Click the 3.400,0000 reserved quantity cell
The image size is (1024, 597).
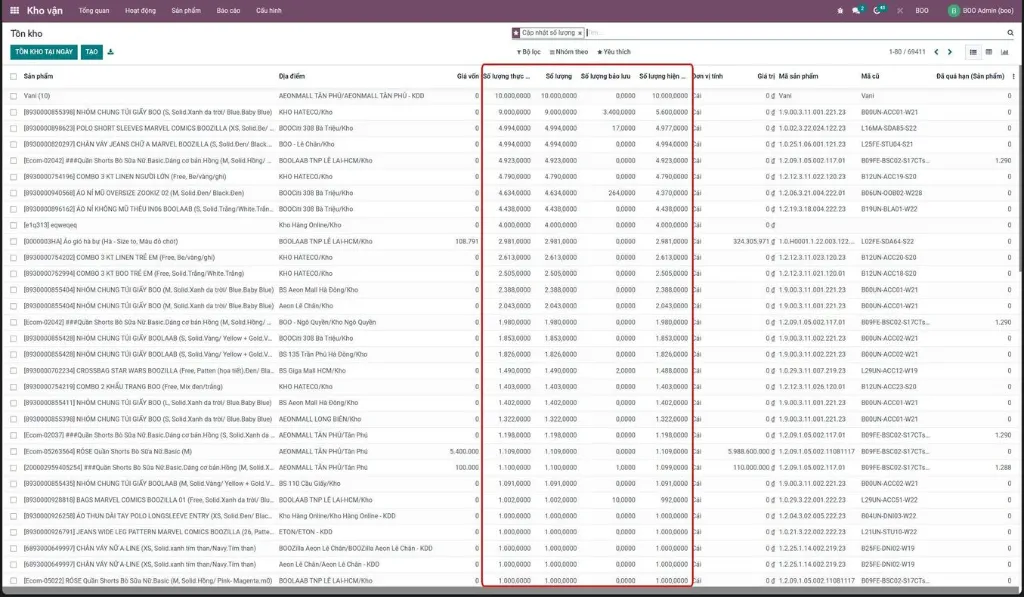point(618,112)
